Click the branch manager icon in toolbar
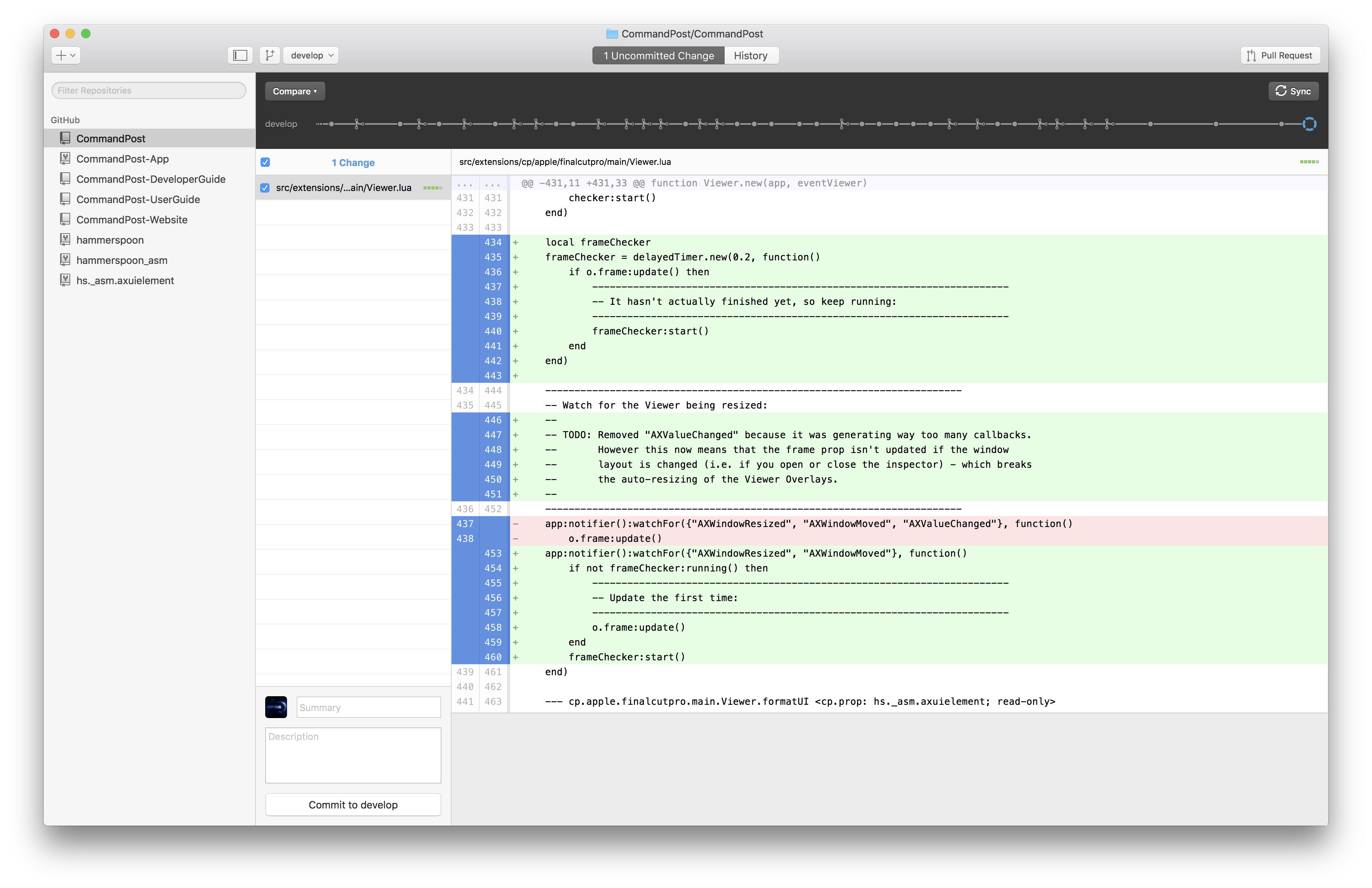Screen dimensions: 1372x888 pos(270,55)
